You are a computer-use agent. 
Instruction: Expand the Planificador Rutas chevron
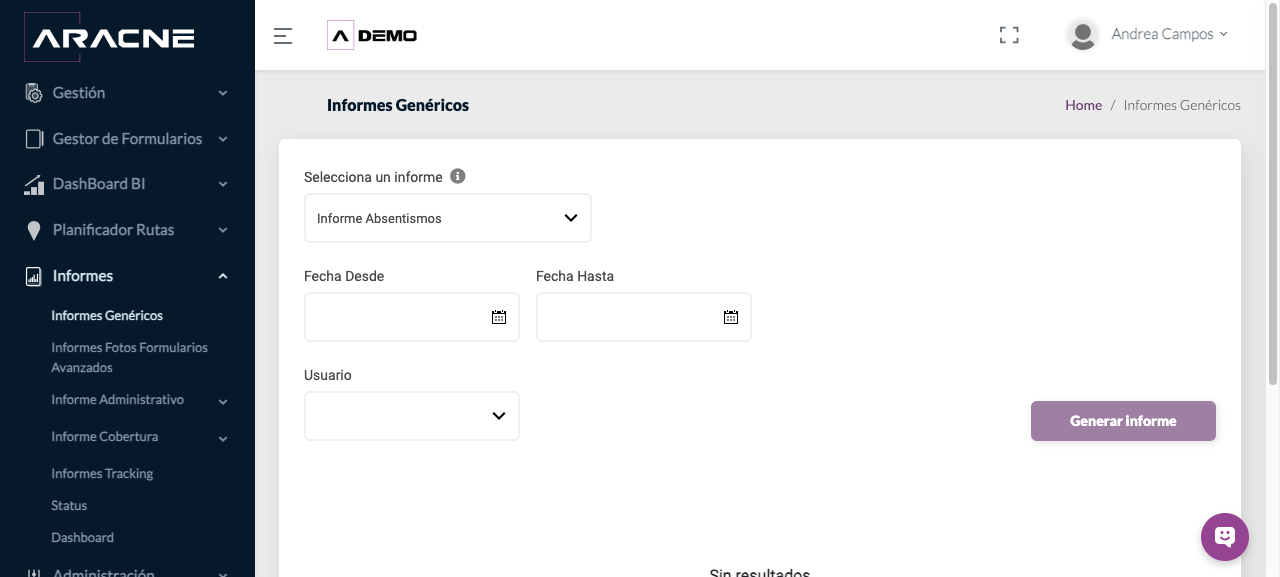tap(223, 230)
